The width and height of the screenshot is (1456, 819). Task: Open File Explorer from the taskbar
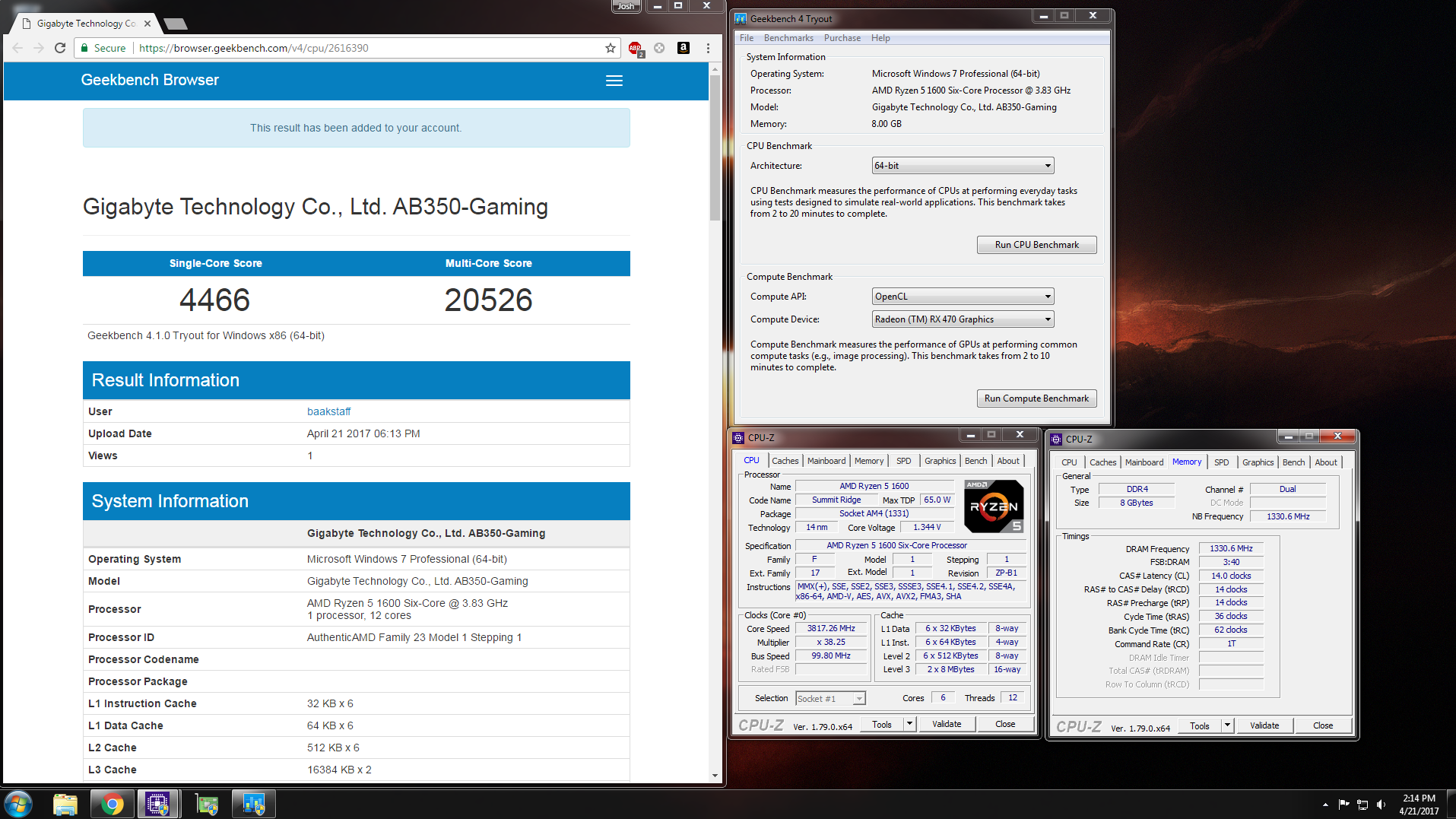(65, 804)
